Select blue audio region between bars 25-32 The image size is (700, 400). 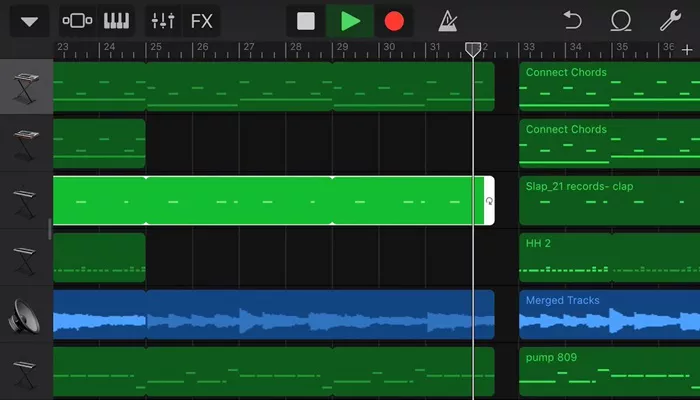pyautogui.click(x=321, y=315)
